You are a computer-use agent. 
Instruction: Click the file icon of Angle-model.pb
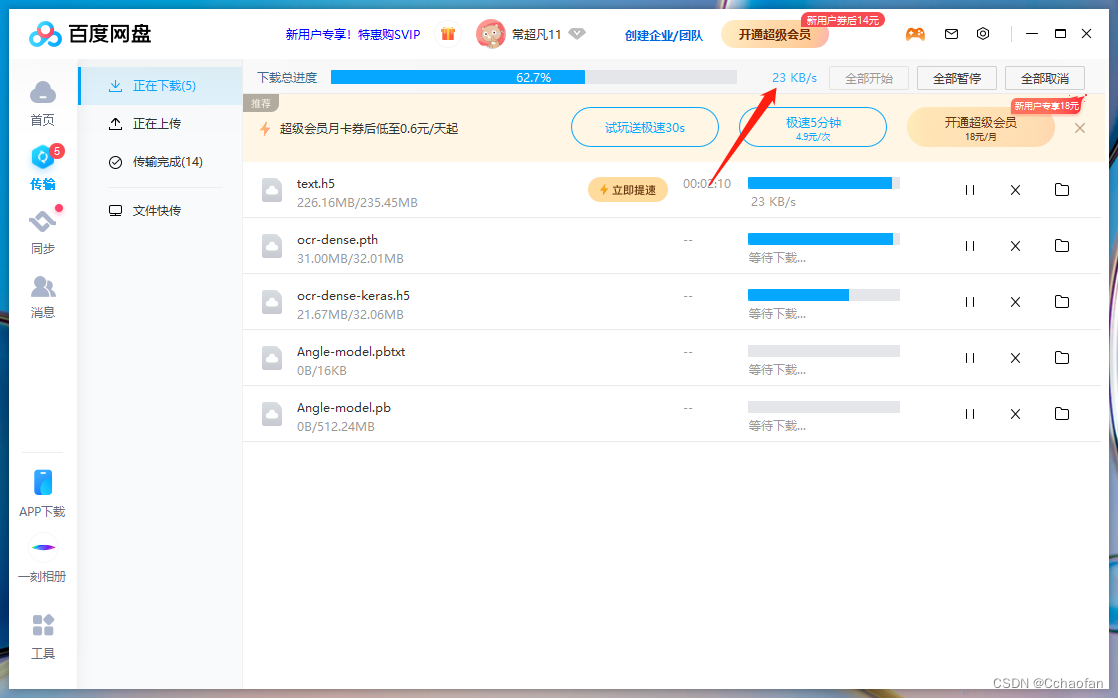[272, 414]
